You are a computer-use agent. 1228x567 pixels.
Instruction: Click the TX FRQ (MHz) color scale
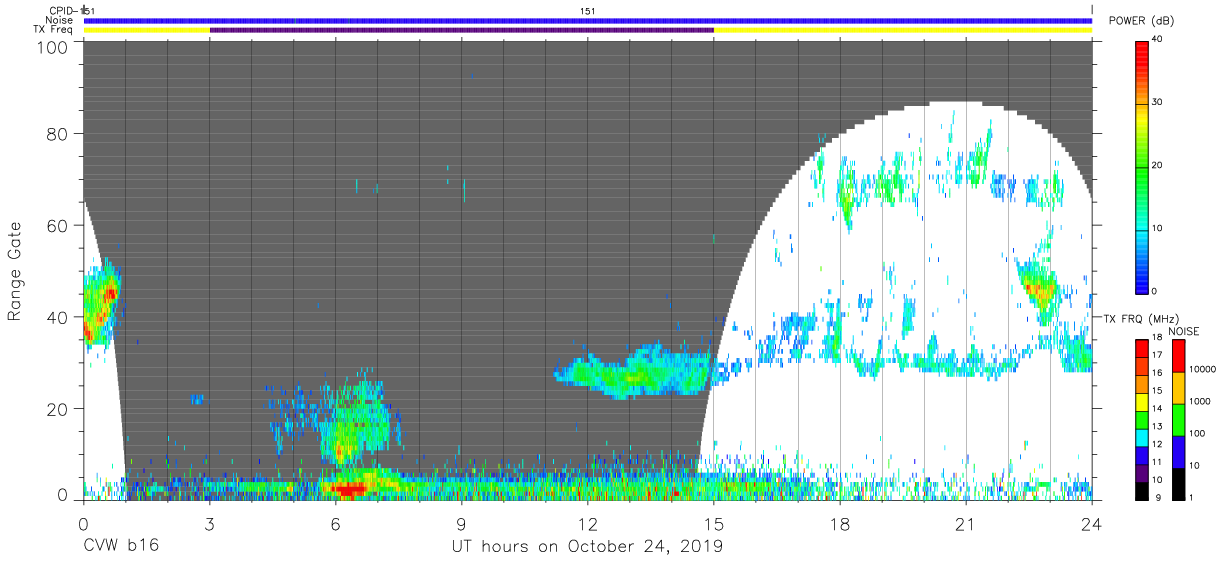click(x=1142, y=418)
